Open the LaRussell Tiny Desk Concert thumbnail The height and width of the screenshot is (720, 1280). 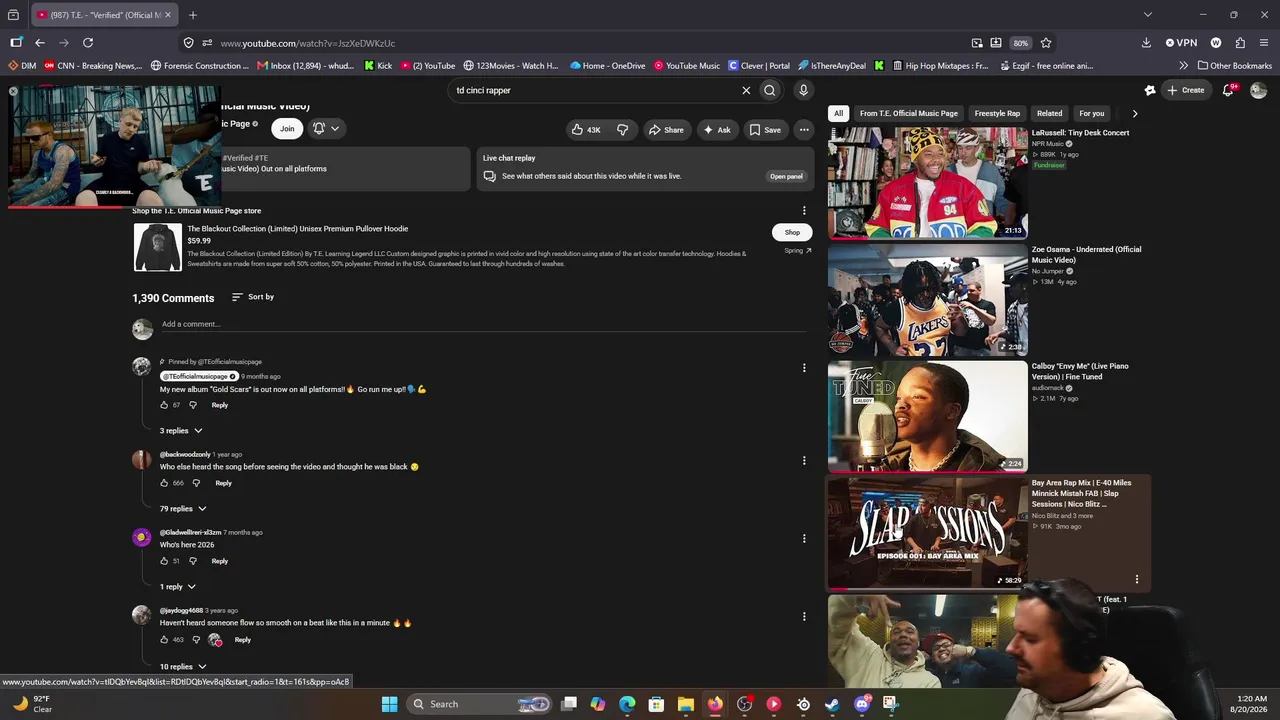point(928,182)
